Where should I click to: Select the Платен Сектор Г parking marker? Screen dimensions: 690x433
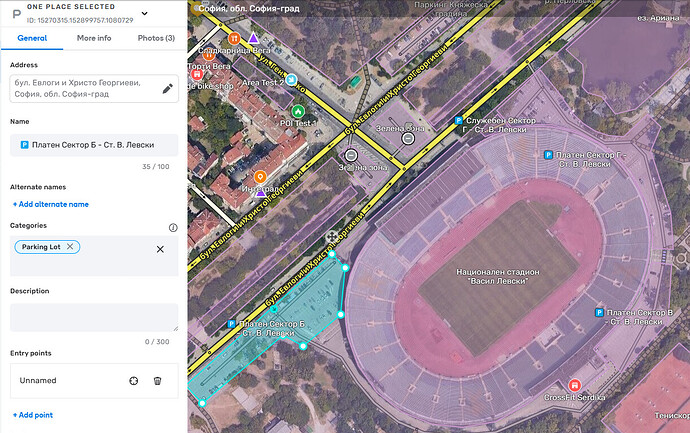pos(548,155)
